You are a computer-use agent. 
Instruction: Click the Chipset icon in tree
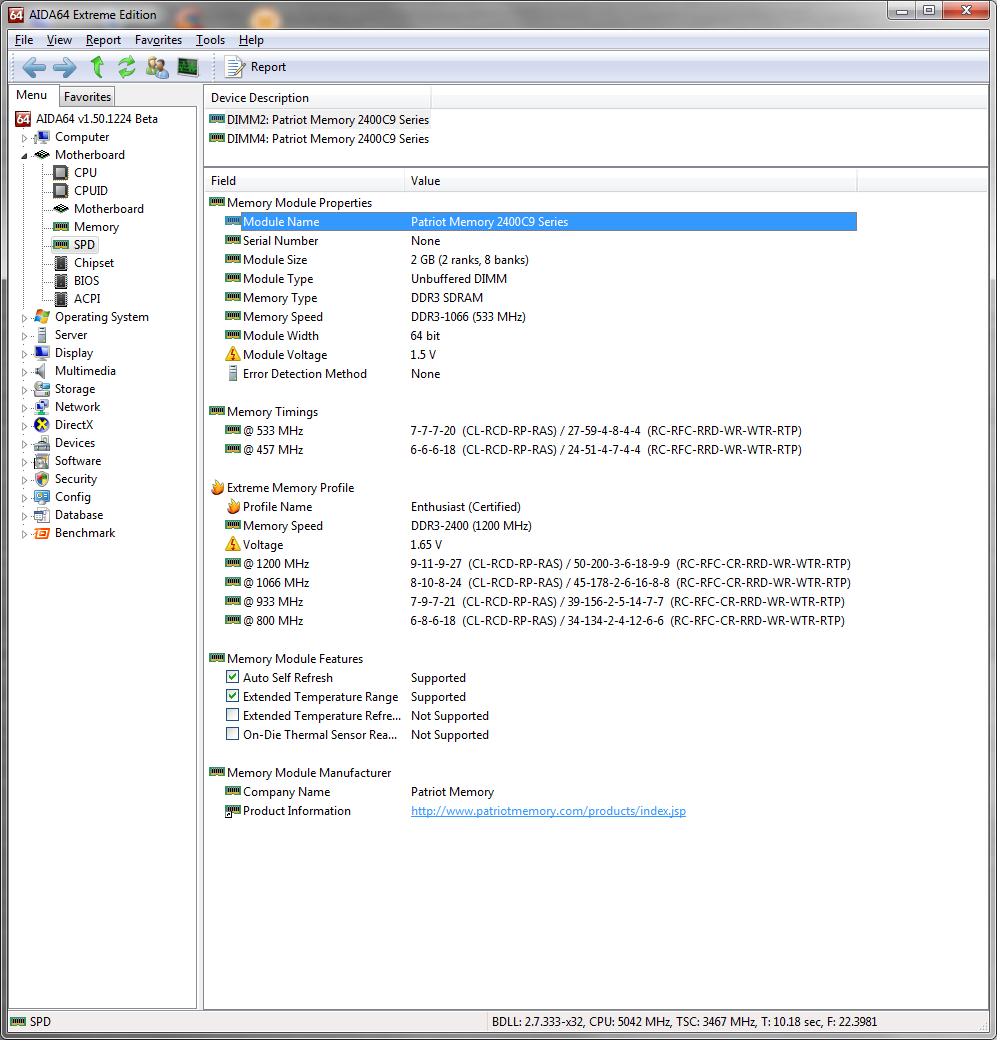pos(60,263)
